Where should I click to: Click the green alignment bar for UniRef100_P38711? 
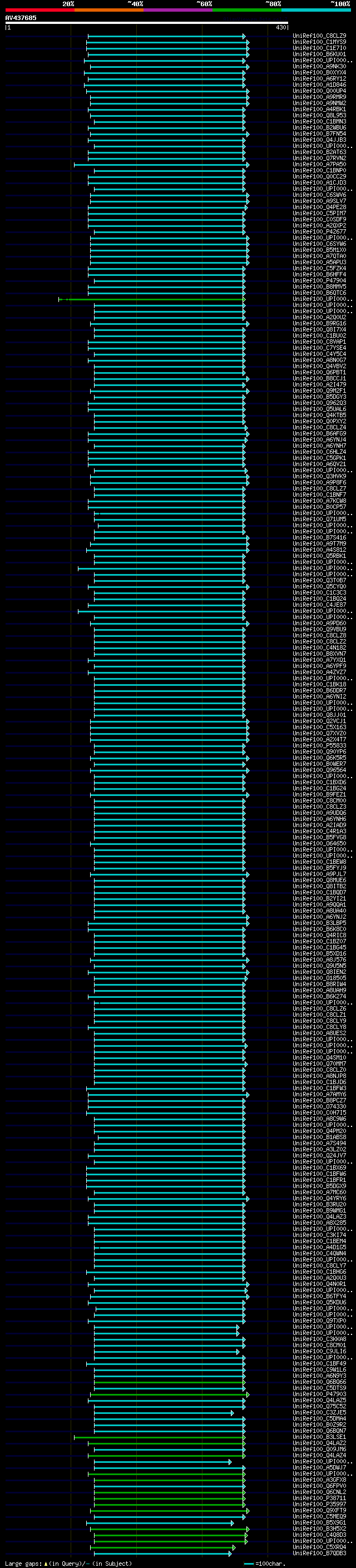169,1498
